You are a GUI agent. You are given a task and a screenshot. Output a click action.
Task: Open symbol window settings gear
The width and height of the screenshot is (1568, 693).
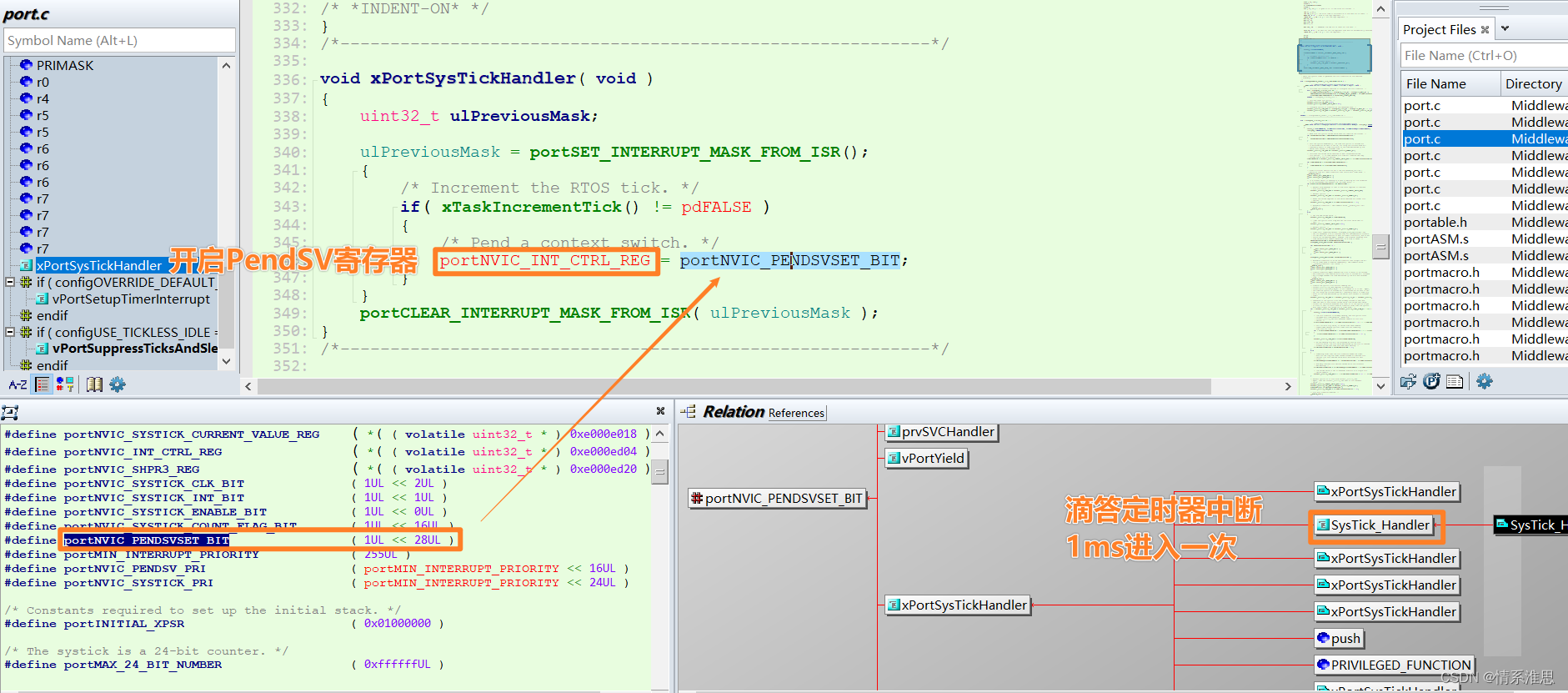click(x=118, y=384)
